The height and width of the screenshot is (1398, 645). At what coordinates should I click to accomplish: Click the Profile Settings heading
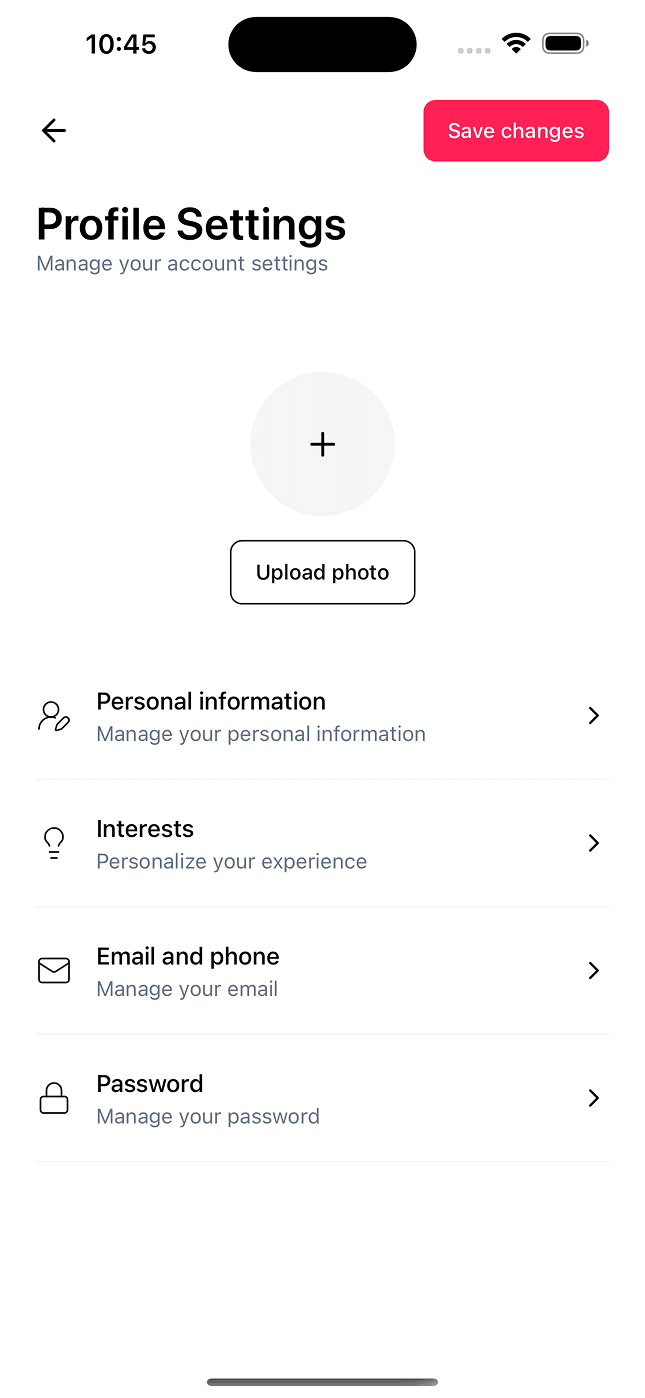[x=190, y=223]
